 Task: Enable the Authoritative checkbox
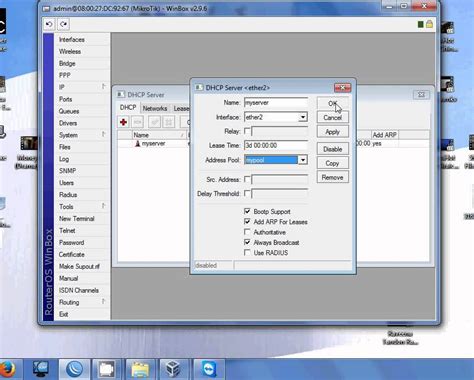point(247,232)
